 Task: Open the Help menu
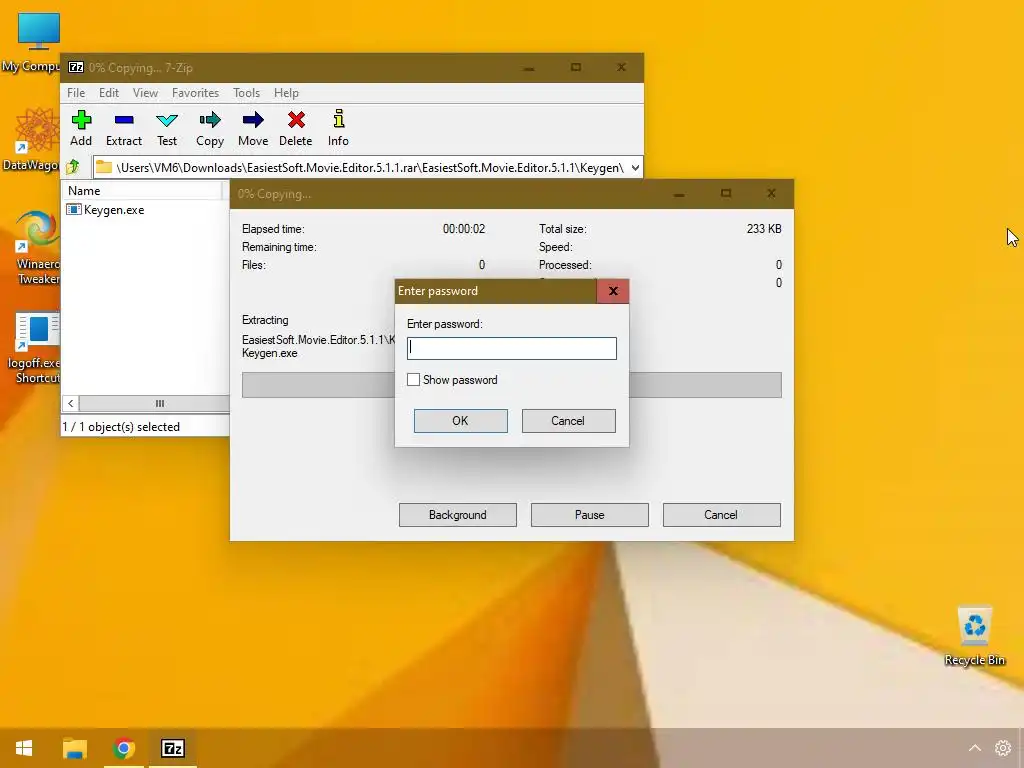pos(286,93)
